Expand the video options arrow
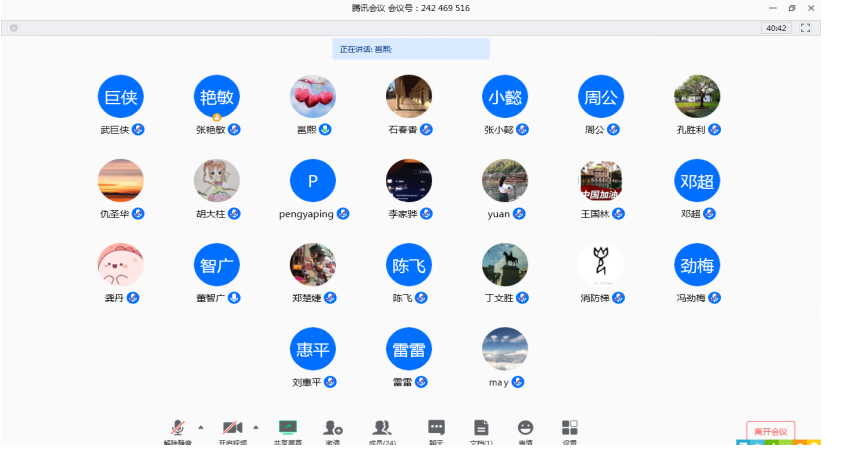842x451 pixels. [256, 427]
